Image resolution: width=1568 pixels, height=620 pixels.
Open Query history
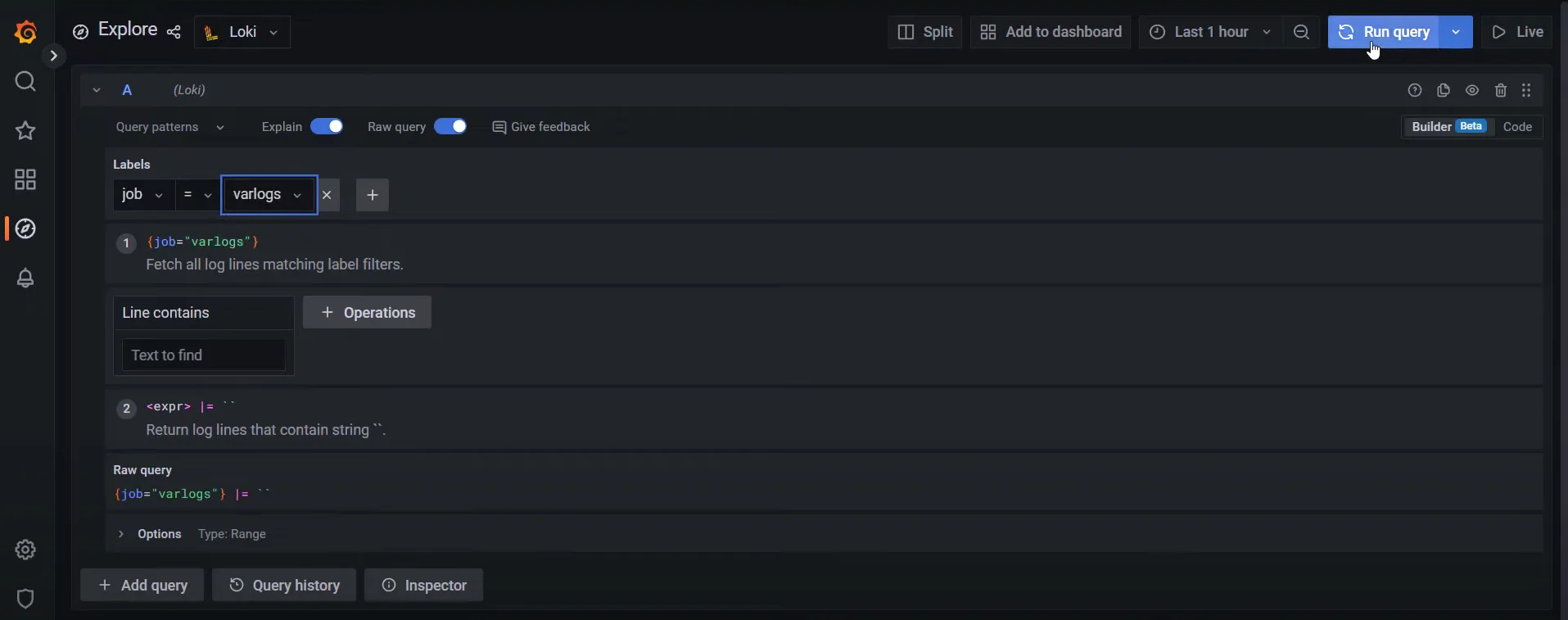pyautogui.click(x=284, y=586)
